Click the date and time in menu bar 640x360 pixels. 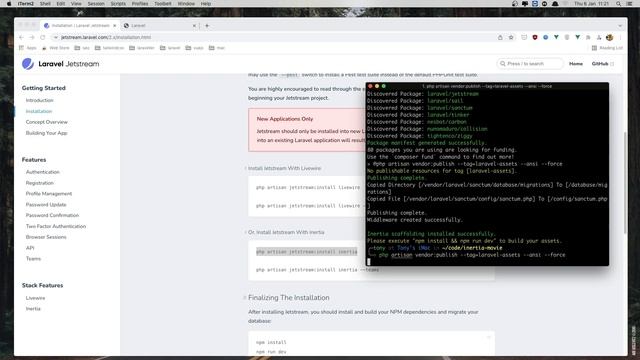click(591, 4)
